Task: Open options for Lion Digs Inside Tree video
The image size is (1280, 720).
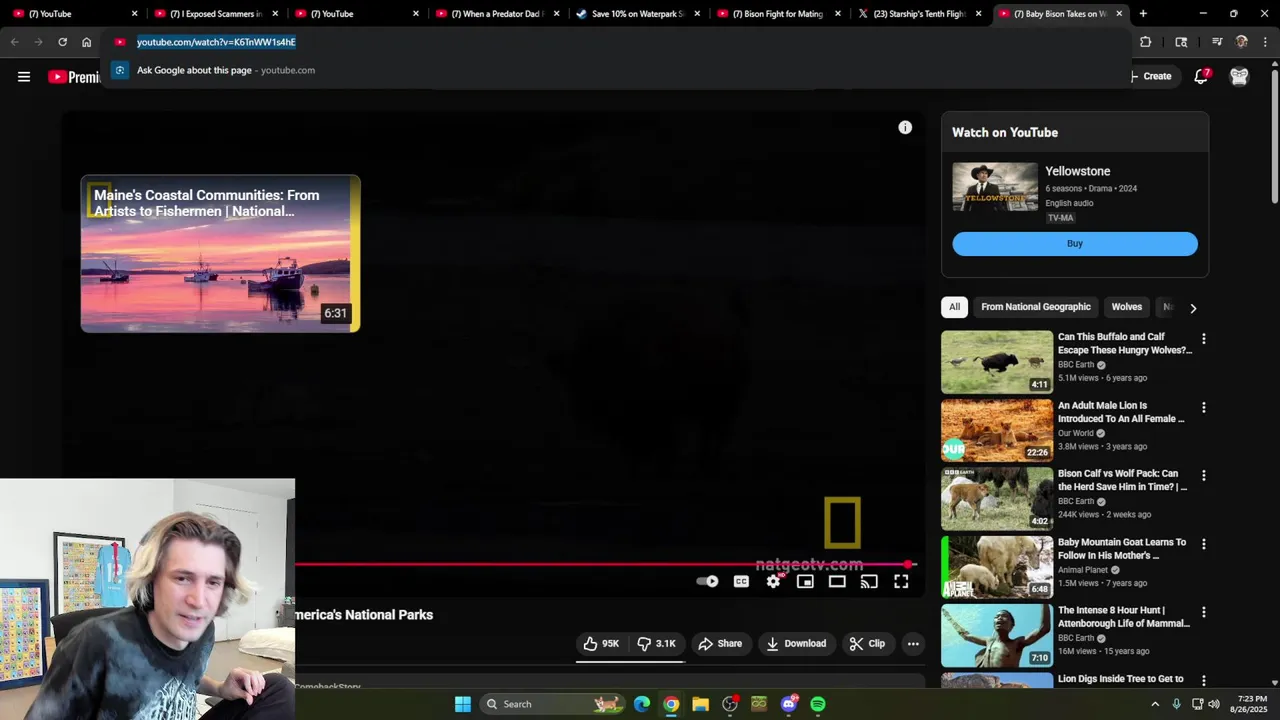Action: click(x=1204, y=680)
